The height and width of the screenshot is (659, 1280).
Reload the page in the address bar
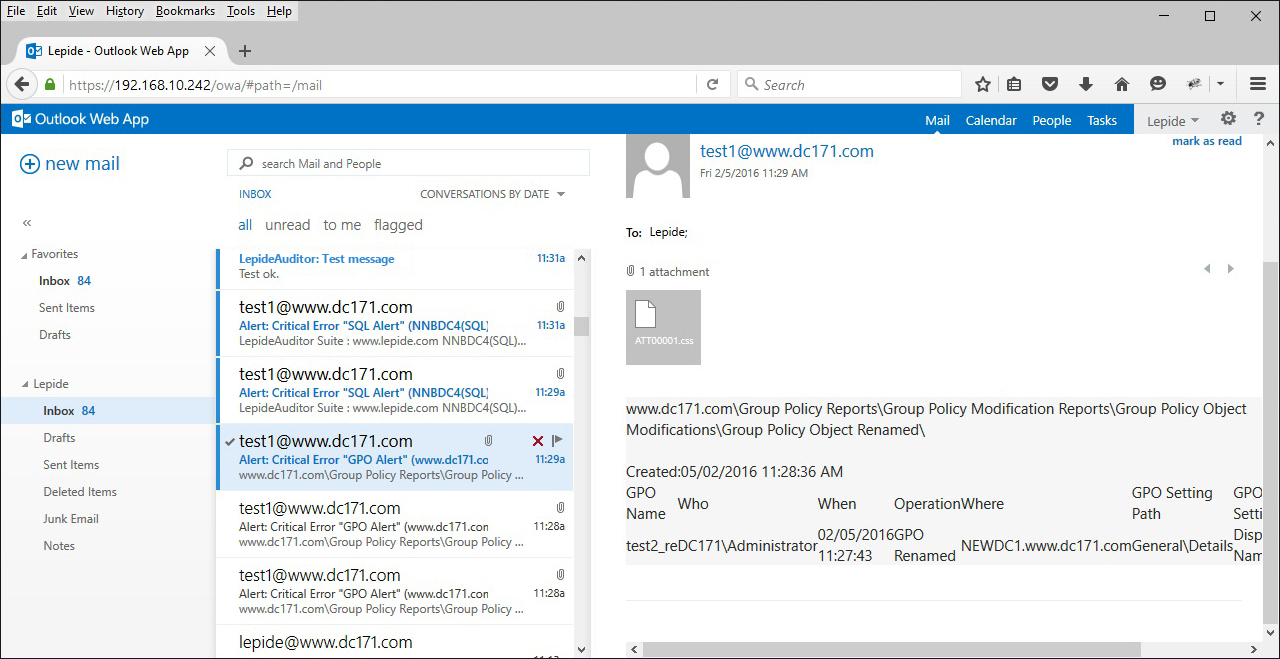click(x=713, y=85)
